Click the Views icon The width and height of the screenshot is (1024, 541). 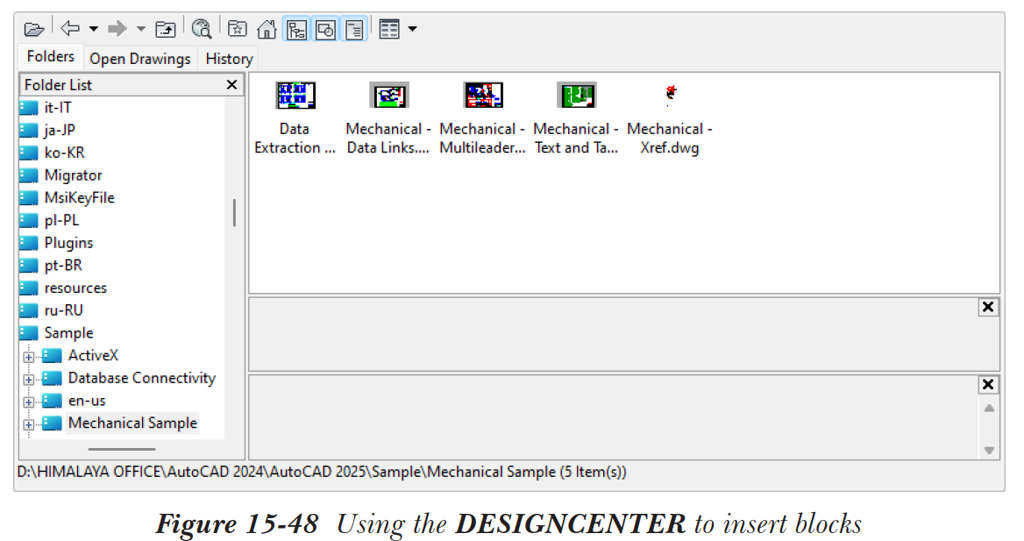(389, 29)
